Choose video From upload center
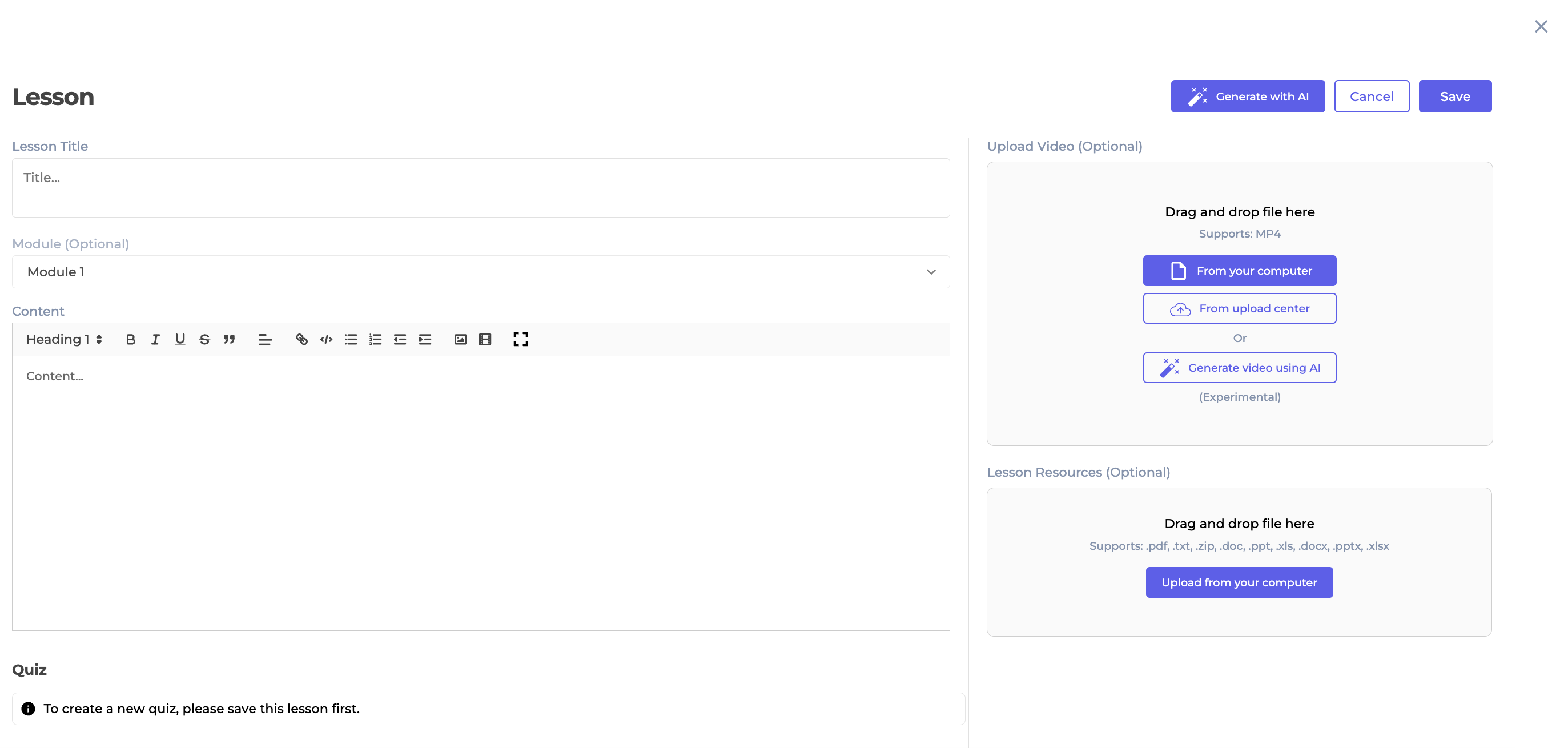 coord(1239,308)
